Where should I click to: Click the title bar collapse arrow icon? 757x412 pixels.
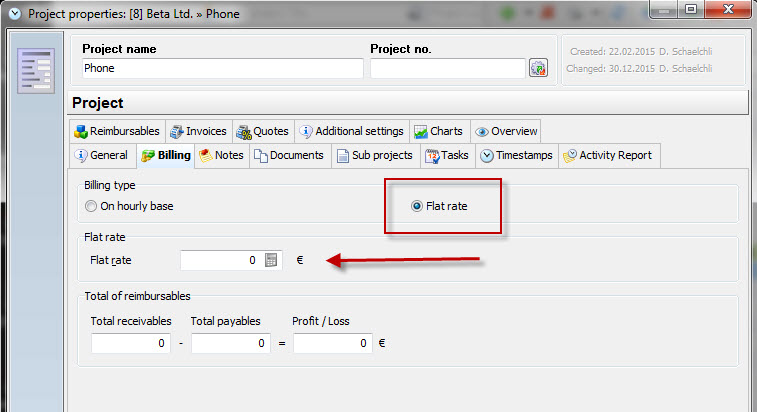(14, 14)
